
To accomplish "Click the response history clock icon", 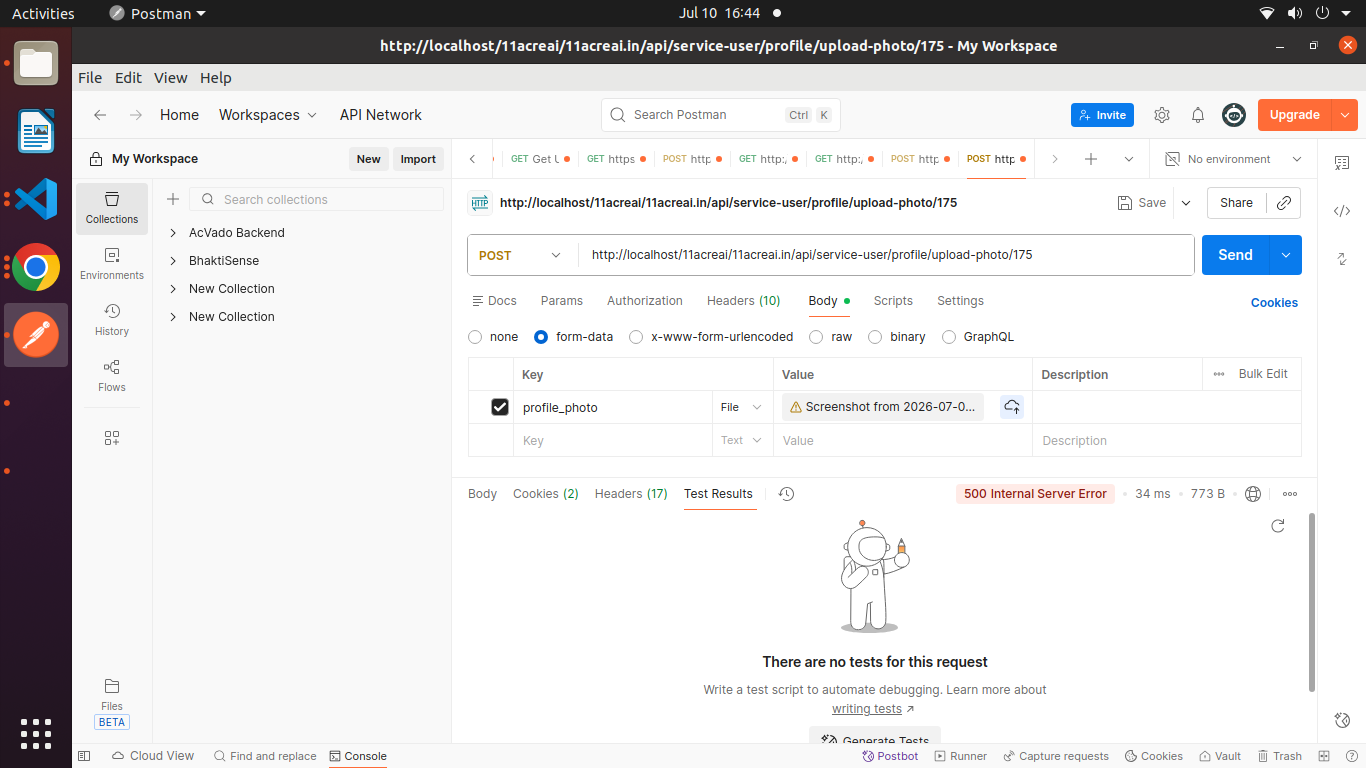I will (x=786, y=494).
